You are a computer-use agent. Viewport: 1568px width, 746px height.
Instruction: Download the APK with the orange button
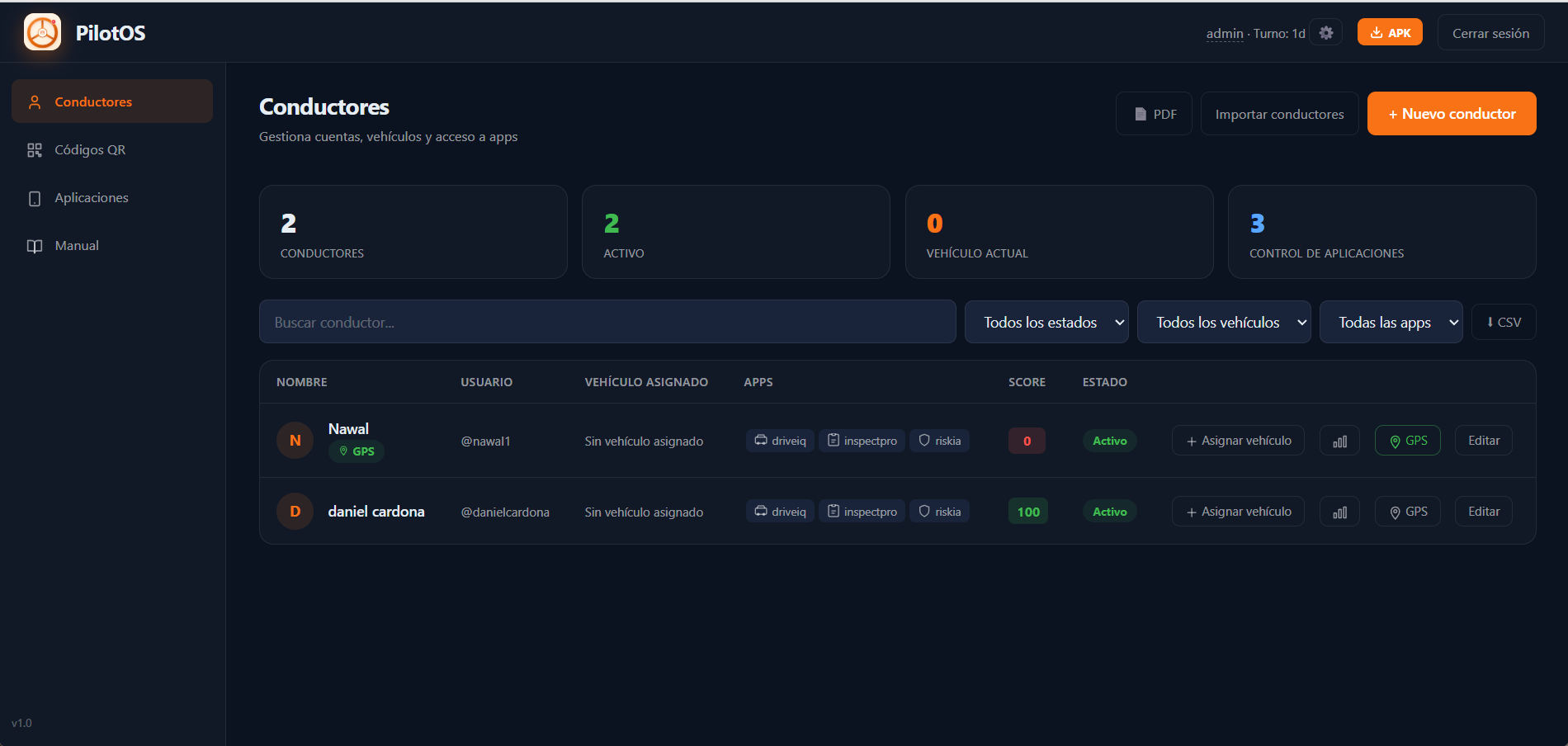coord(1390,32)
